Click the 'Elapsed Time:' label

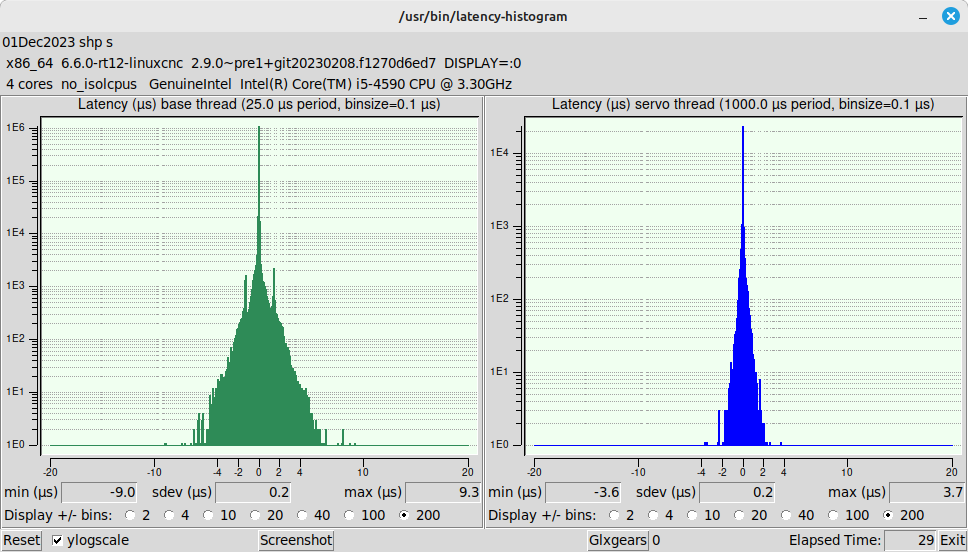click(835, 541)
